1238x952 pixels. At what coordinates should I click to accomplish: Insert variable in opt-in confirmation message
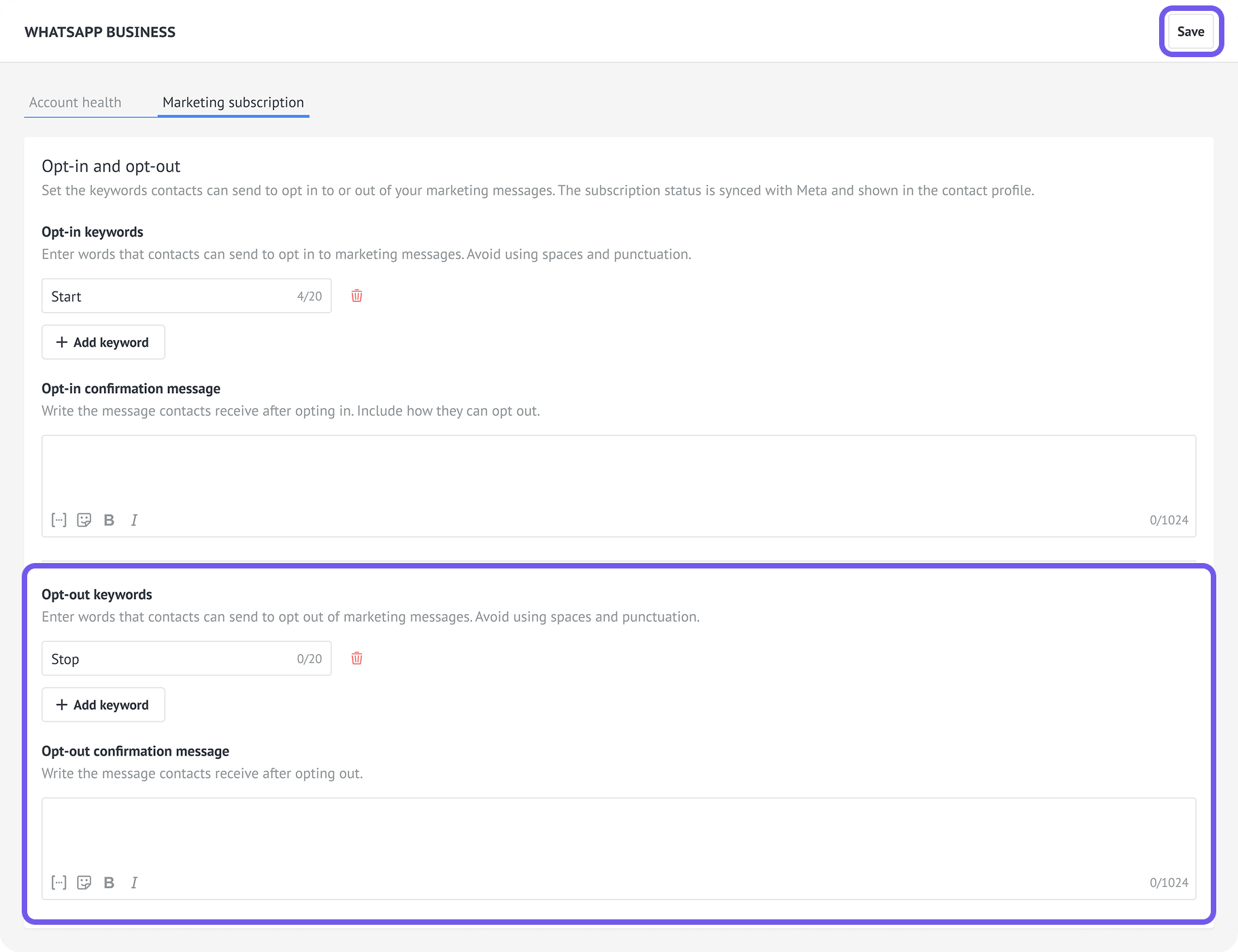(59, 520)
